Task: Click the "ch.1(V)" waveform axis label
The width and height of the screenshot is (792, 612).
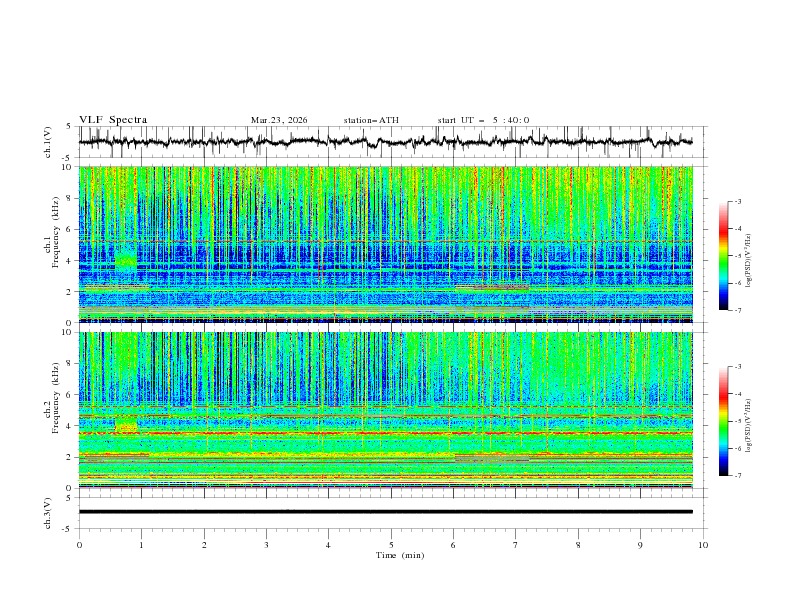Action: [x=48, y=142]
